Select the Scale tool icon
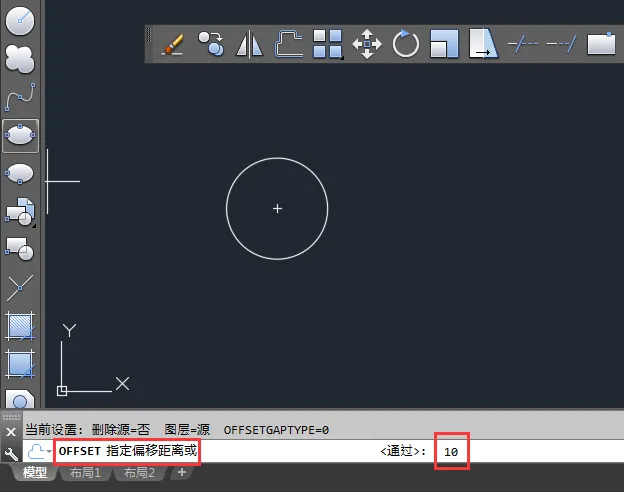The image size is (624, 492). tap(444, 44)
